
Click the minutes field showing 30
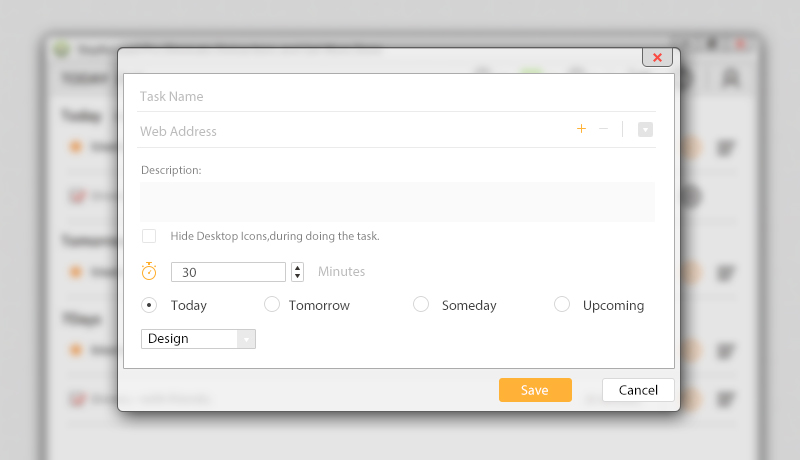pos(228,271)
